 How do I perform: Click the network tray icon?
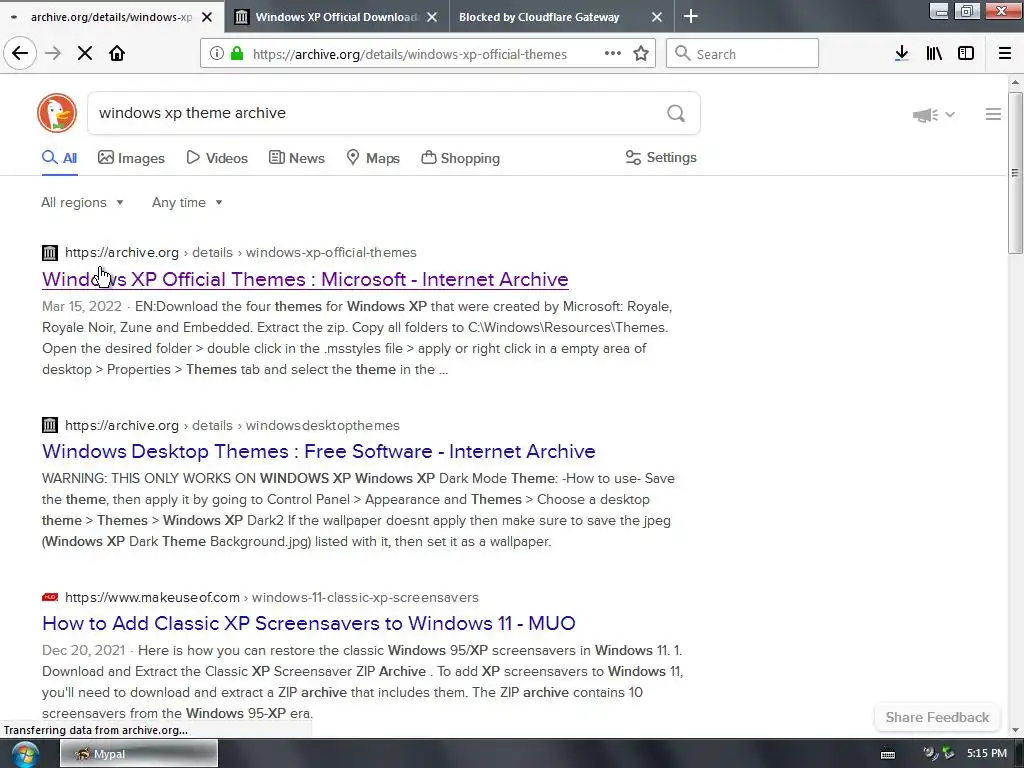(x=948, y=754)
